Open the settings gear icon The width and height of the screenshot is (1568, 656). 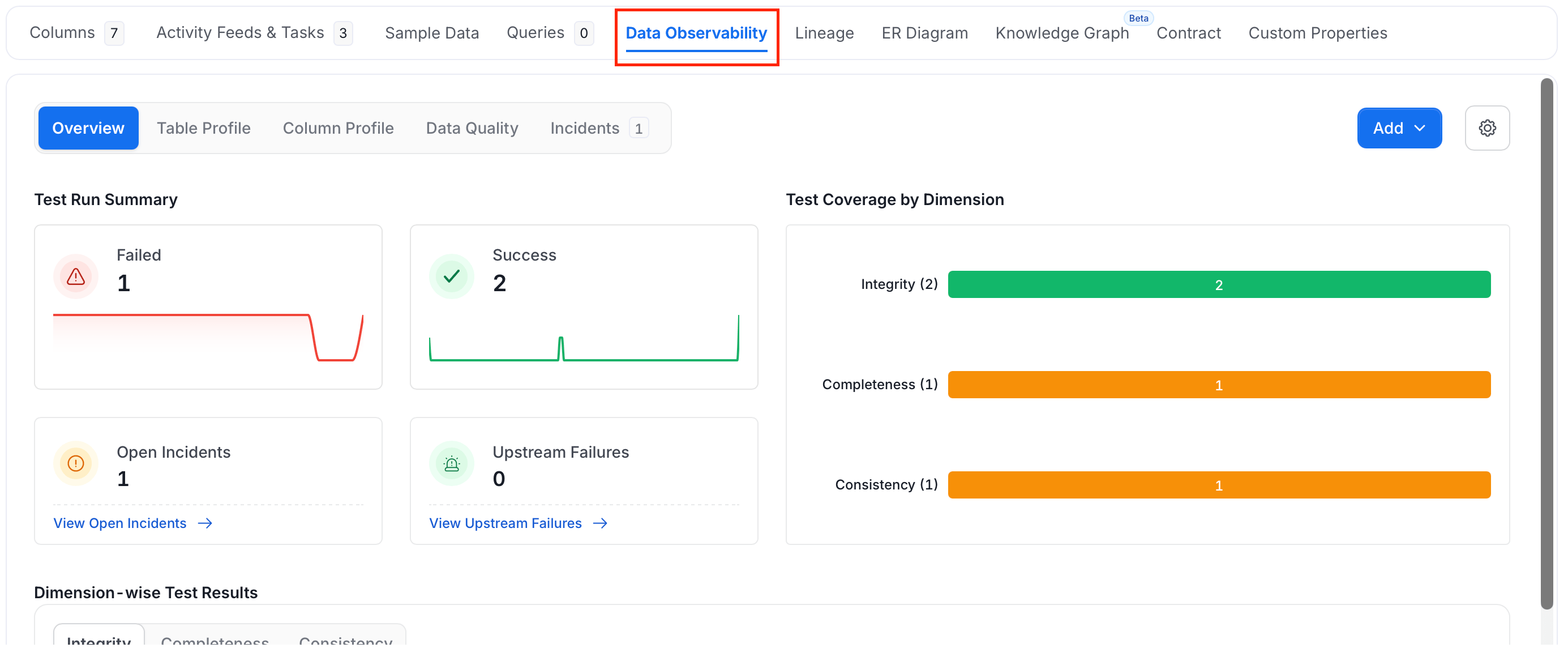click(x=1486, y=128)
